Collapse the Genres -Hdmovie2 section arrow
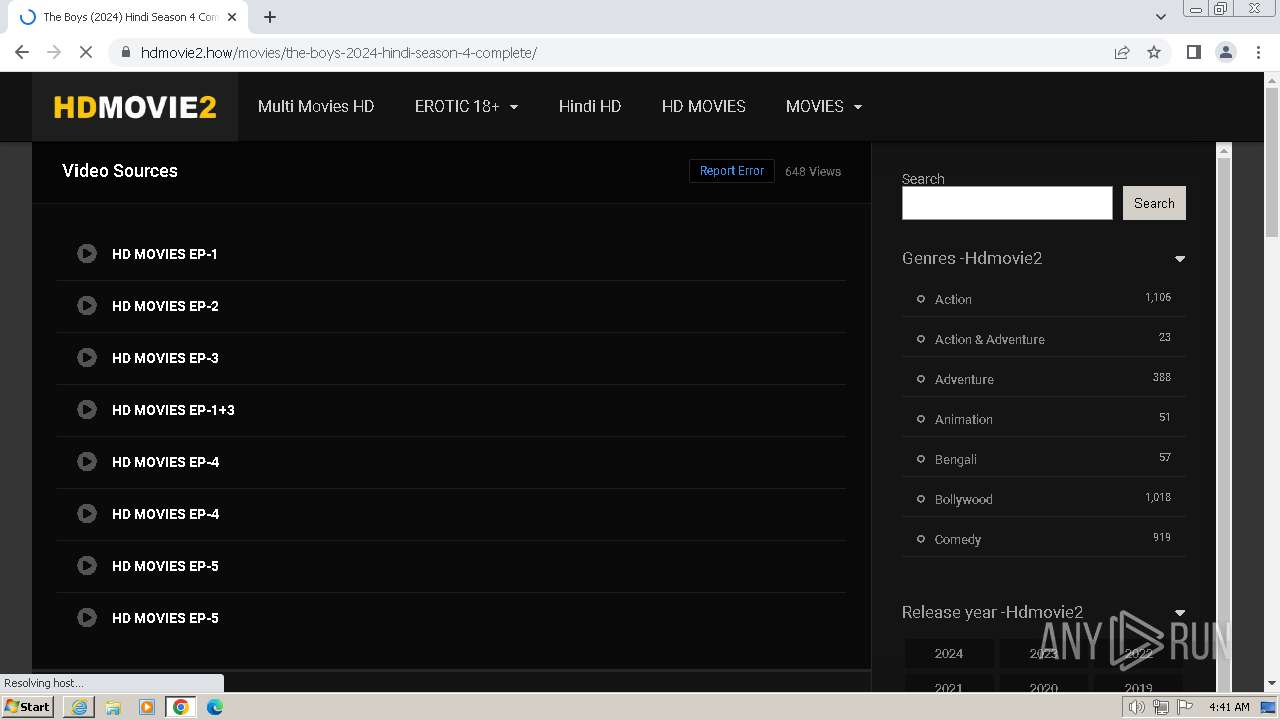The height and width of the screenshot is (720, 1280). pos(1180,259)
